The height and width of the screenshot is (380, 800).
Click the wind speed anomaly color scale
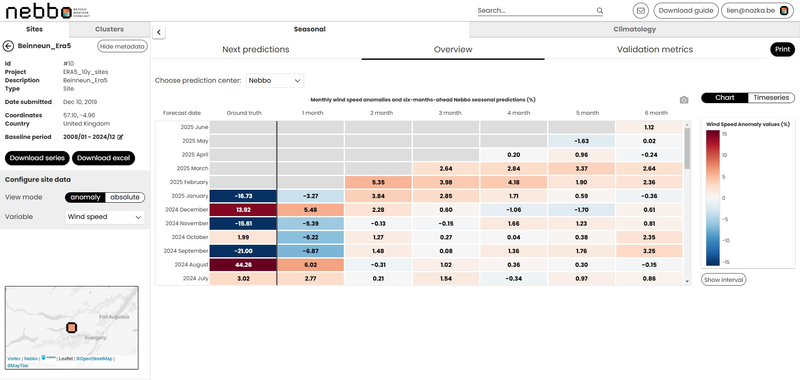coord(713,198)
